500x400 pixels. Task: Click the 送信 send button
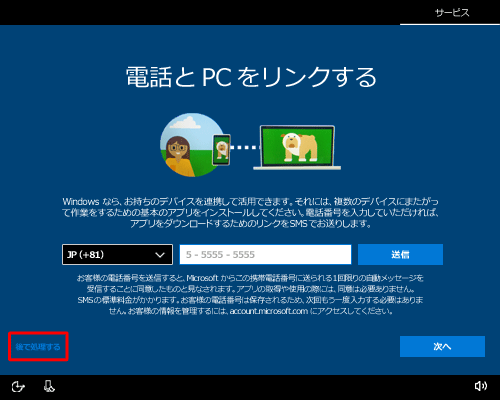click(400, 255)
